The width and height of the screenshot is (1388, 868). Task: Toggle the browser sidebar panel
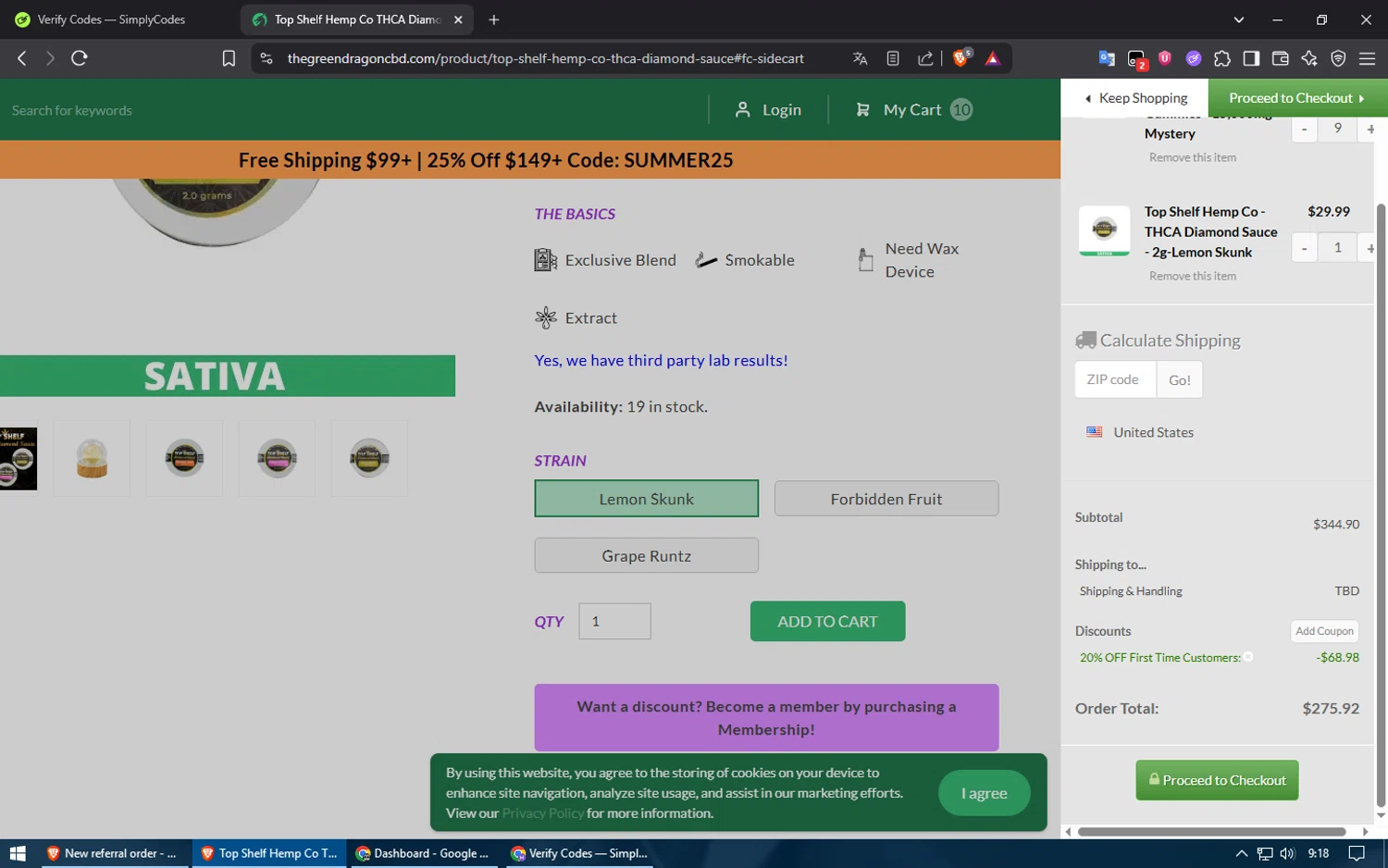1251,58
